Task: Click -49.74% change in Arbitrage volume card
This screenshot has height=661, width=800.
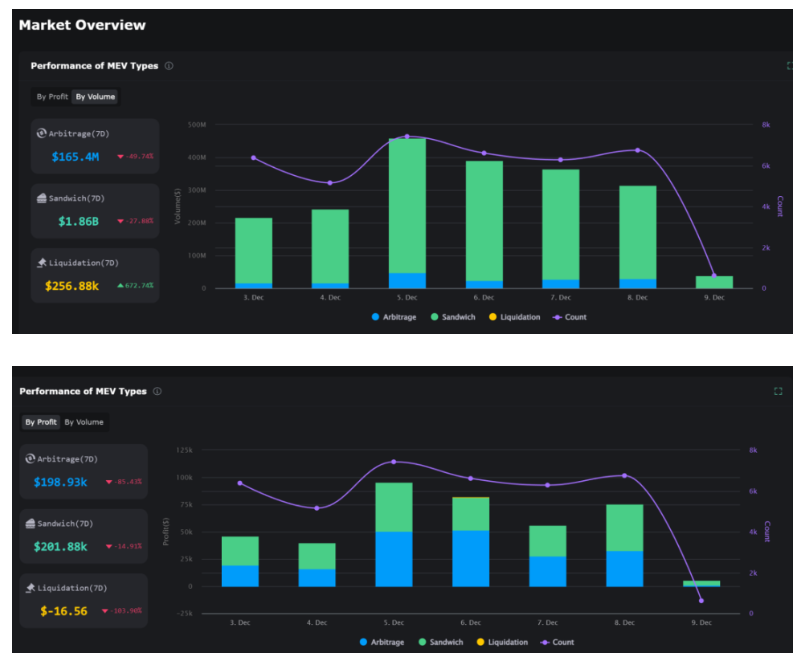Action: pos(136,157)
